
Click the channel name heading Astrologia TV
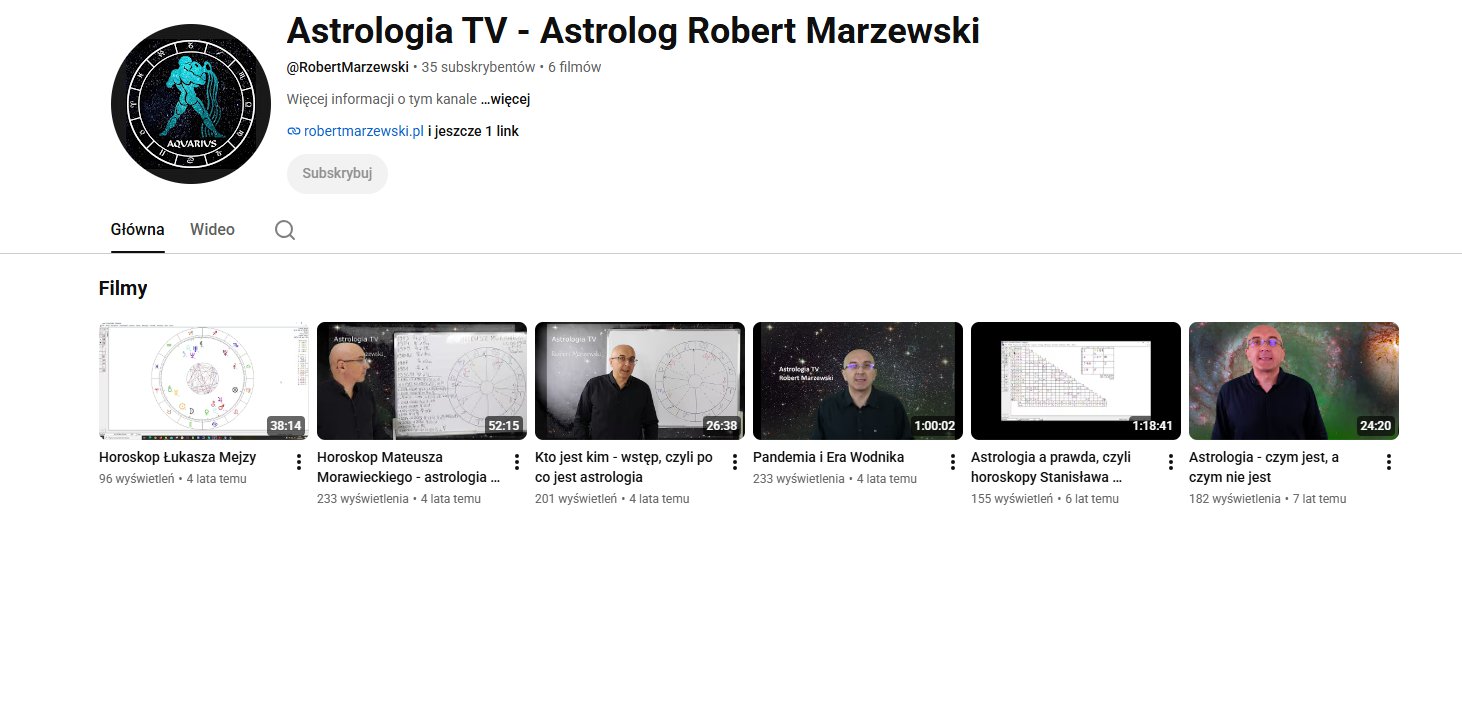(x=633, y=31)
